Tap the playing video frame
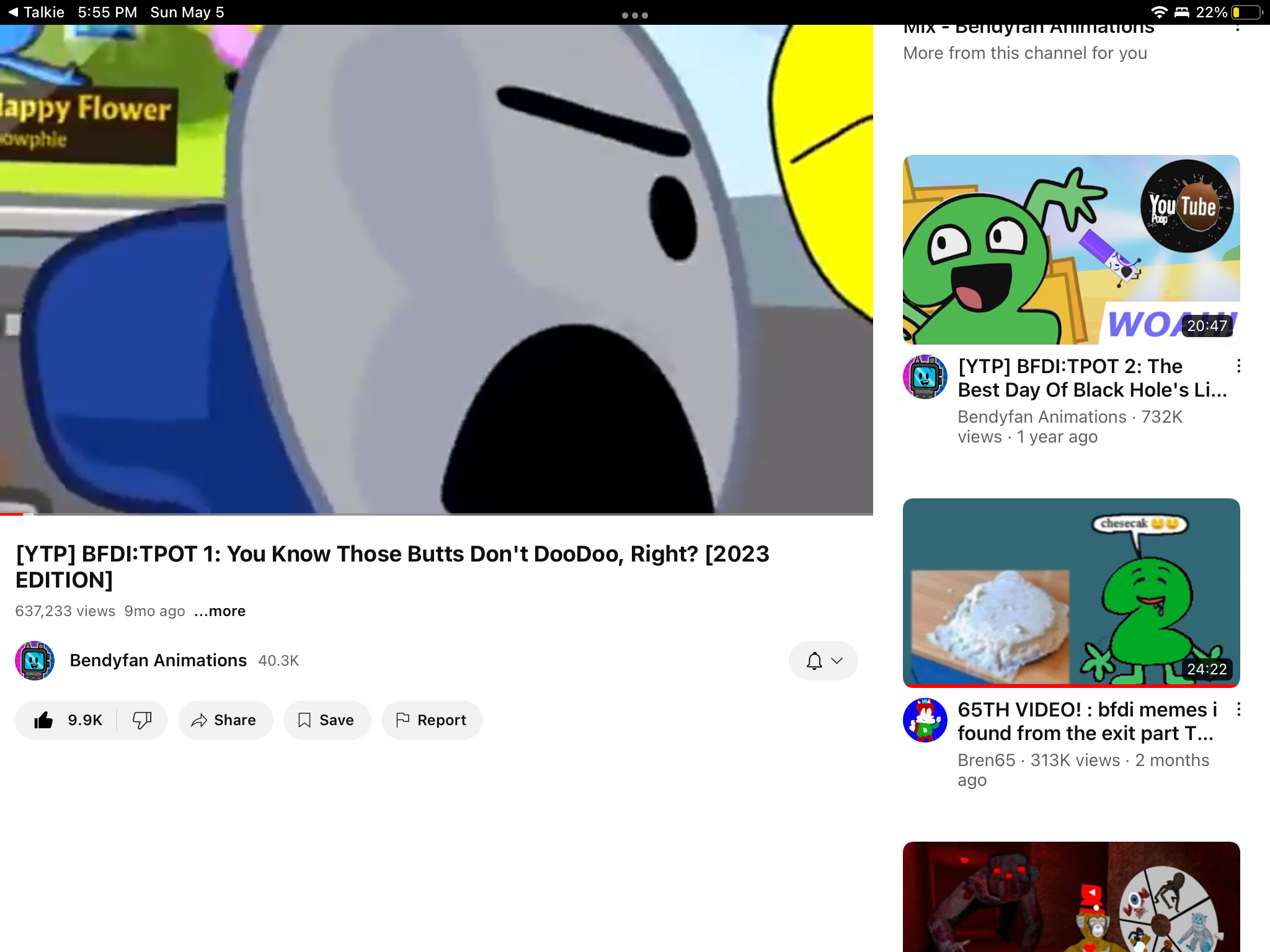Screen dimensions: 1270x952 pyautogui.click(x=437, y=269)
